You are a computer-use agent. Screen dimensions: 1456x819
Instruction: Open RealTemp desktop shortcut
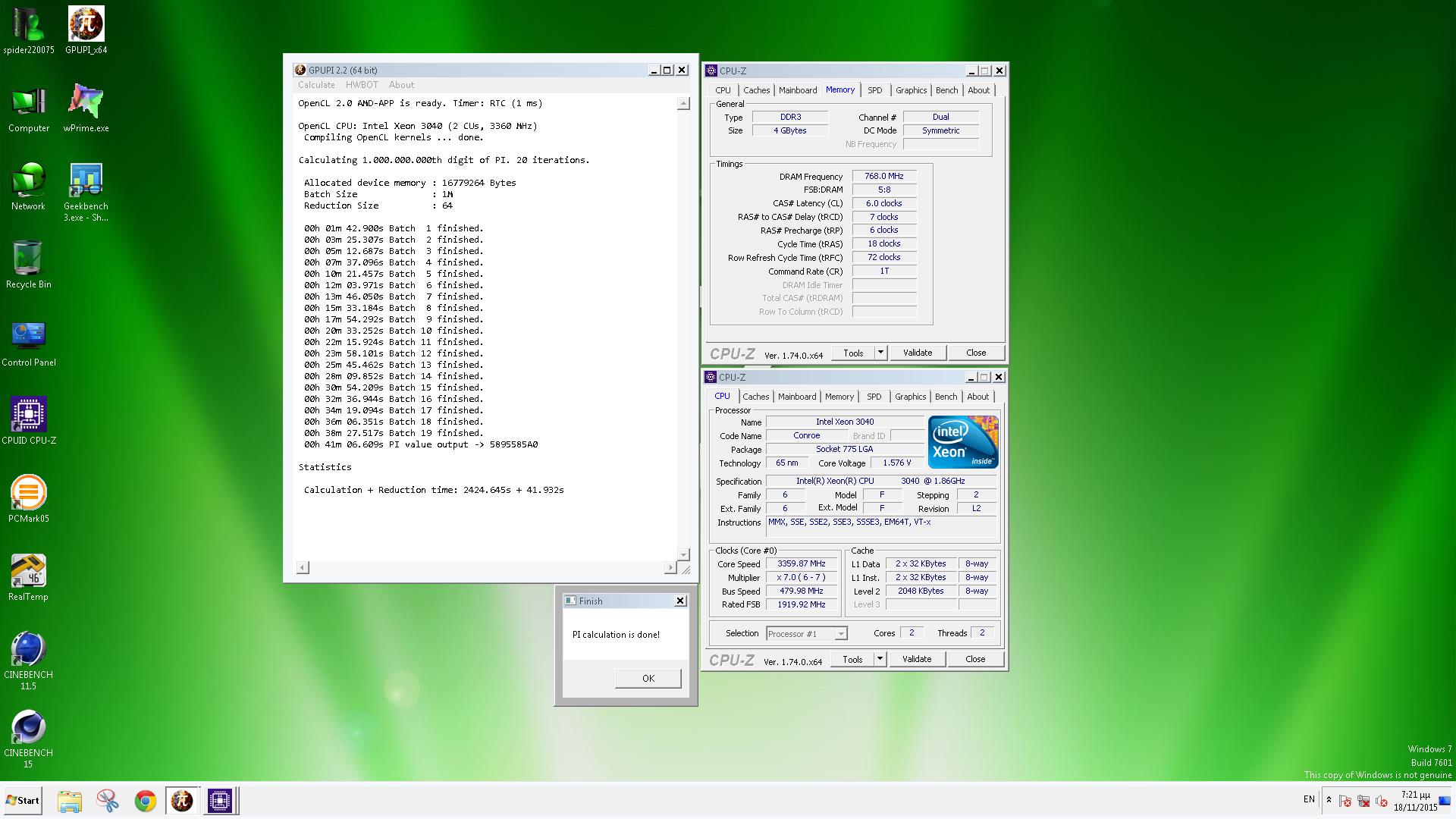29,578
